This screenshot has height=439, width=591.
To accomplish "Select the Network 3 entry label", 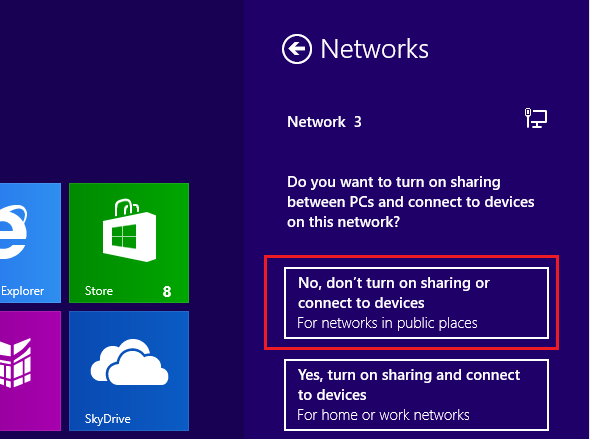I will click(x=324, y=122).
